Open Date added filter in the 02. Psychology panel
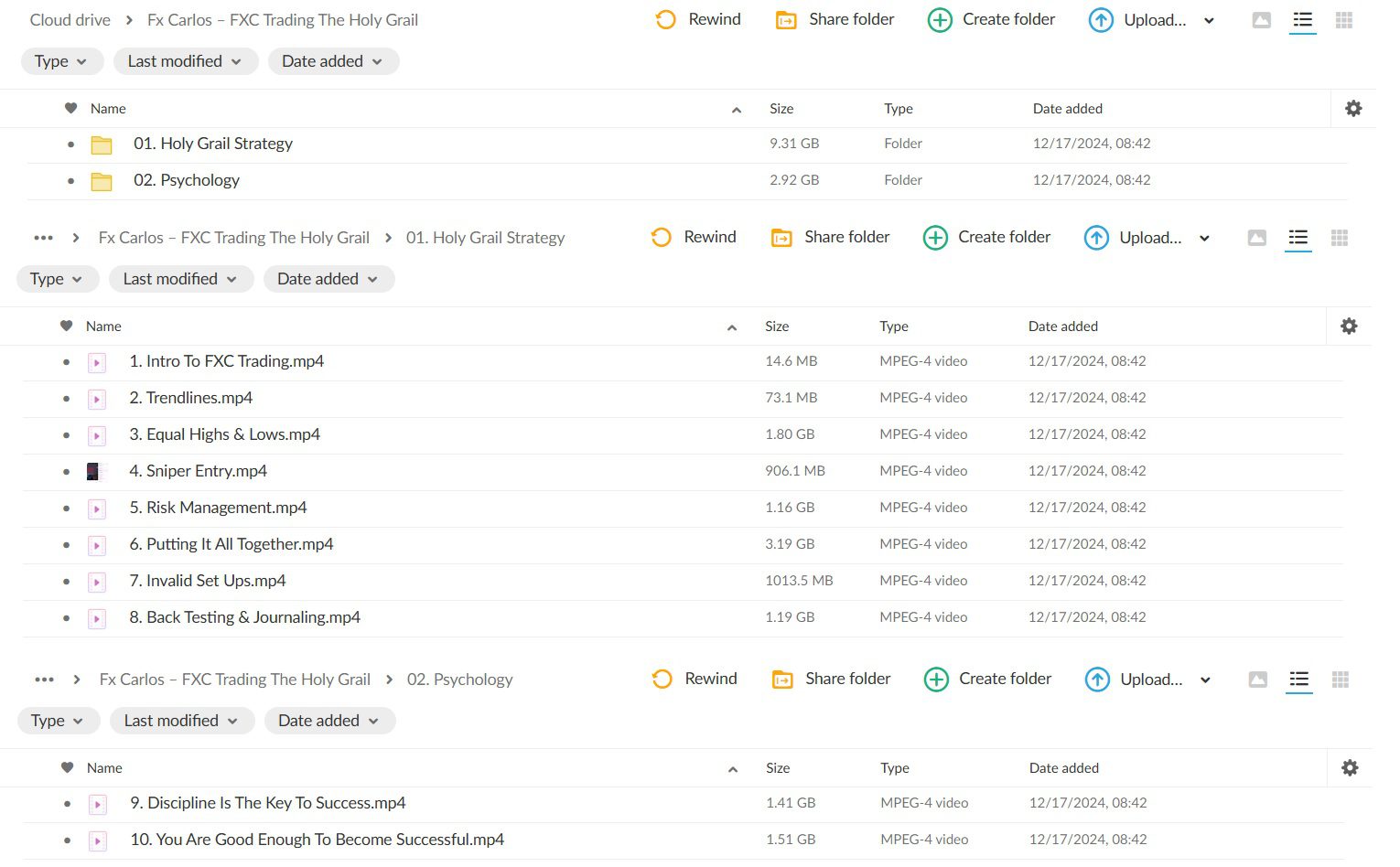Screen dimensions: 1400x867 [x=330, y=721]
